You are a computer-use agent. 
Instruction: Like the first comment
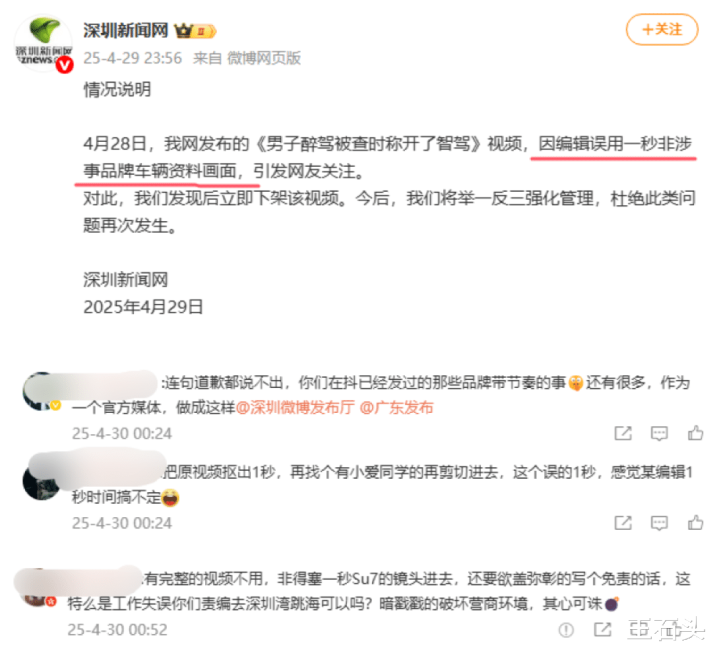click(695, 433)
